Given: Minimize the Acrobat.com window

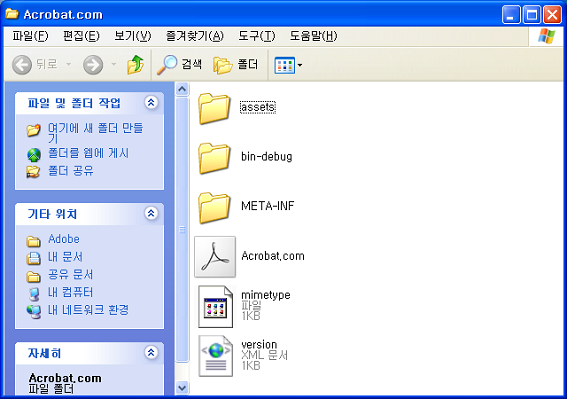Looking at the screenshot, I should point(511,15).
